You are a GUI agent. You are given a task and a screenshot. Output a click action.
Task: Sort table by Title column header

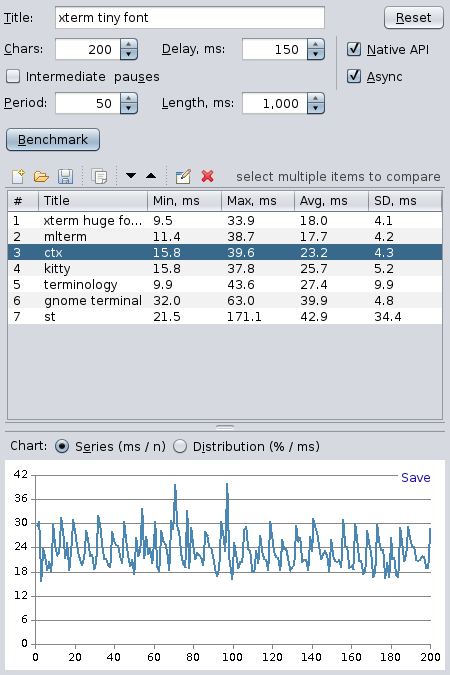pos(93,201)
